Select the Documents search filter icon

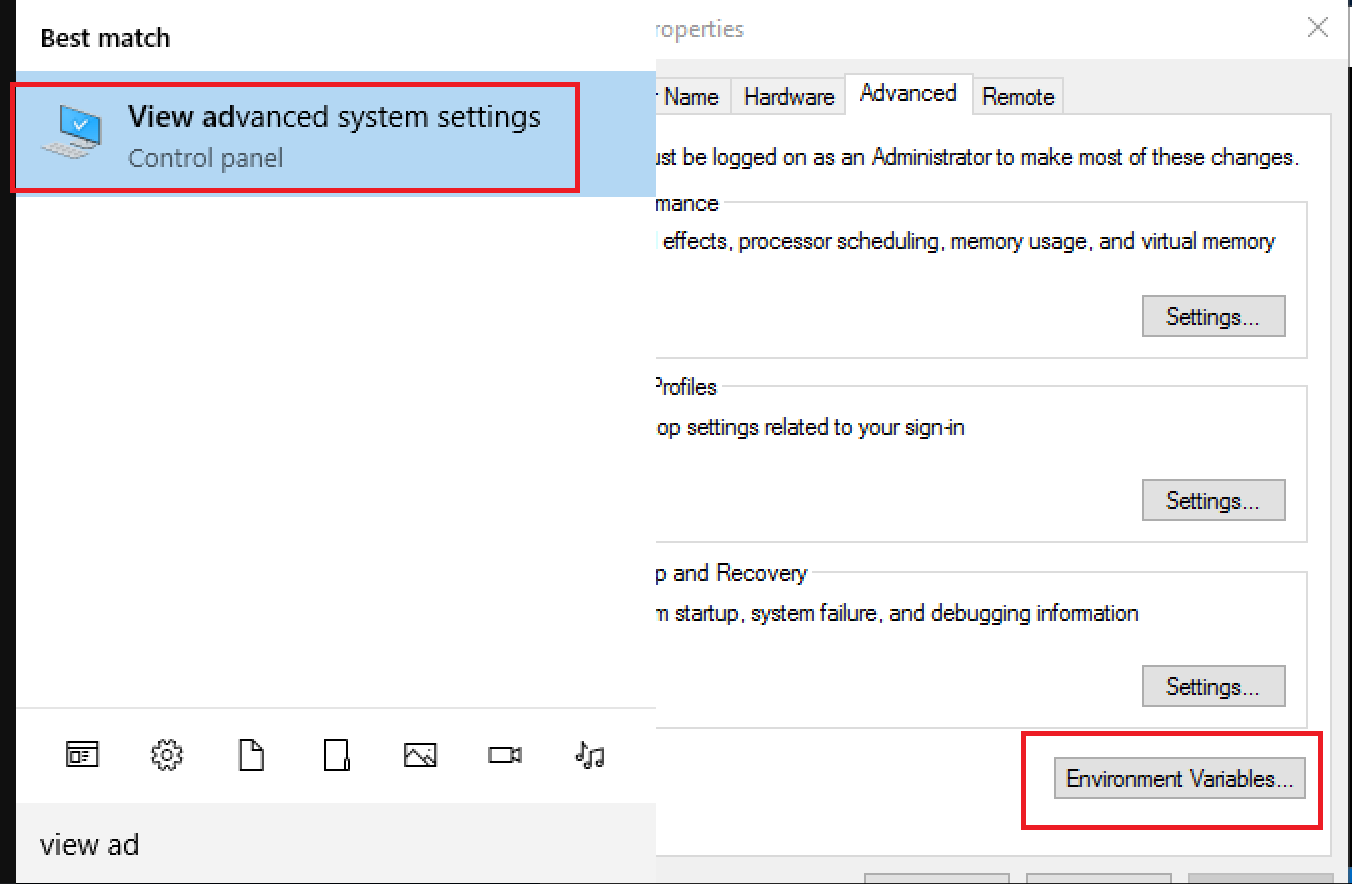[250, 755]
